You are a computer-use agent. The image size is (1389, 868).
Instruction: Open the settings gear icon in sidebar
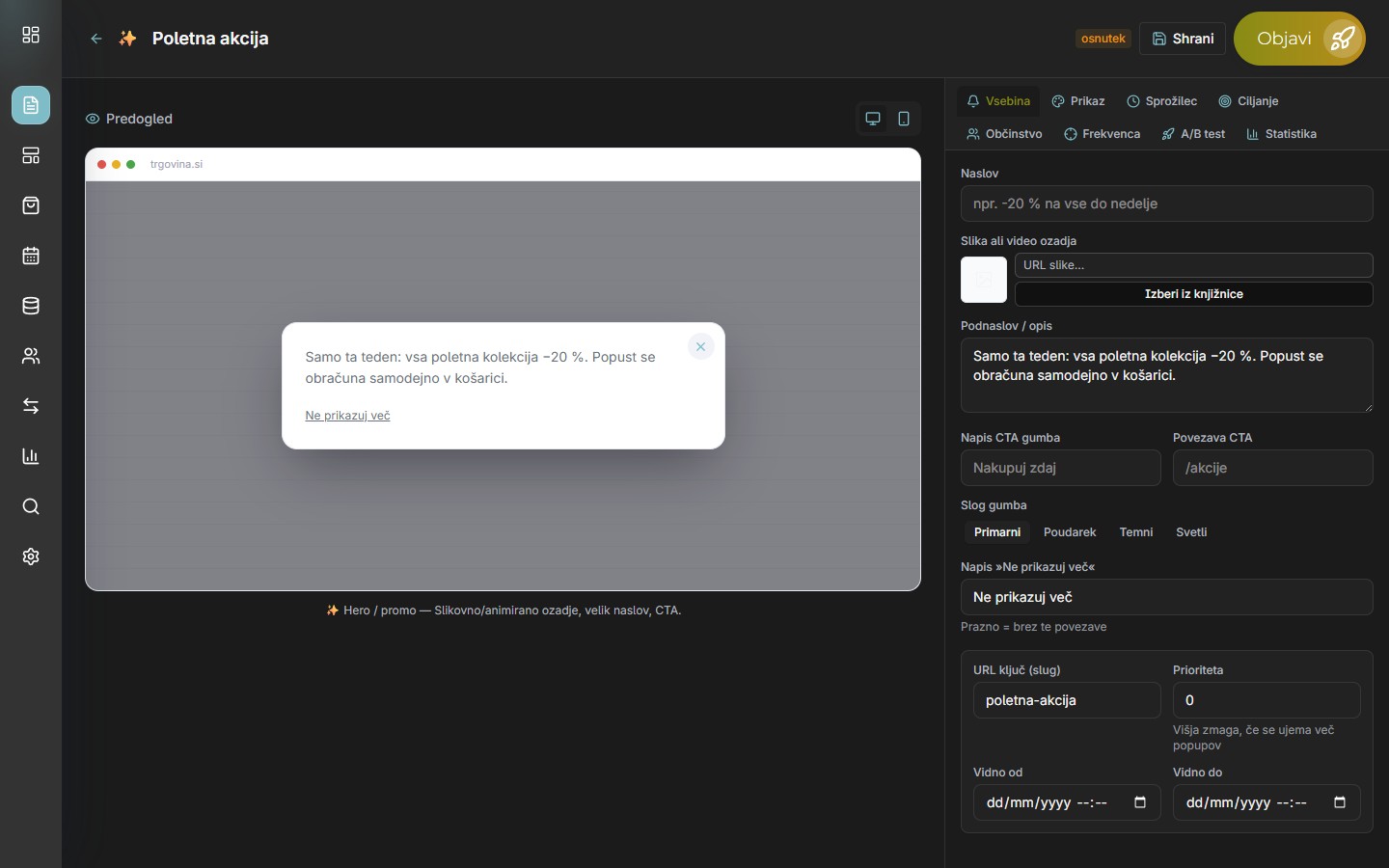tap(31, 556)
